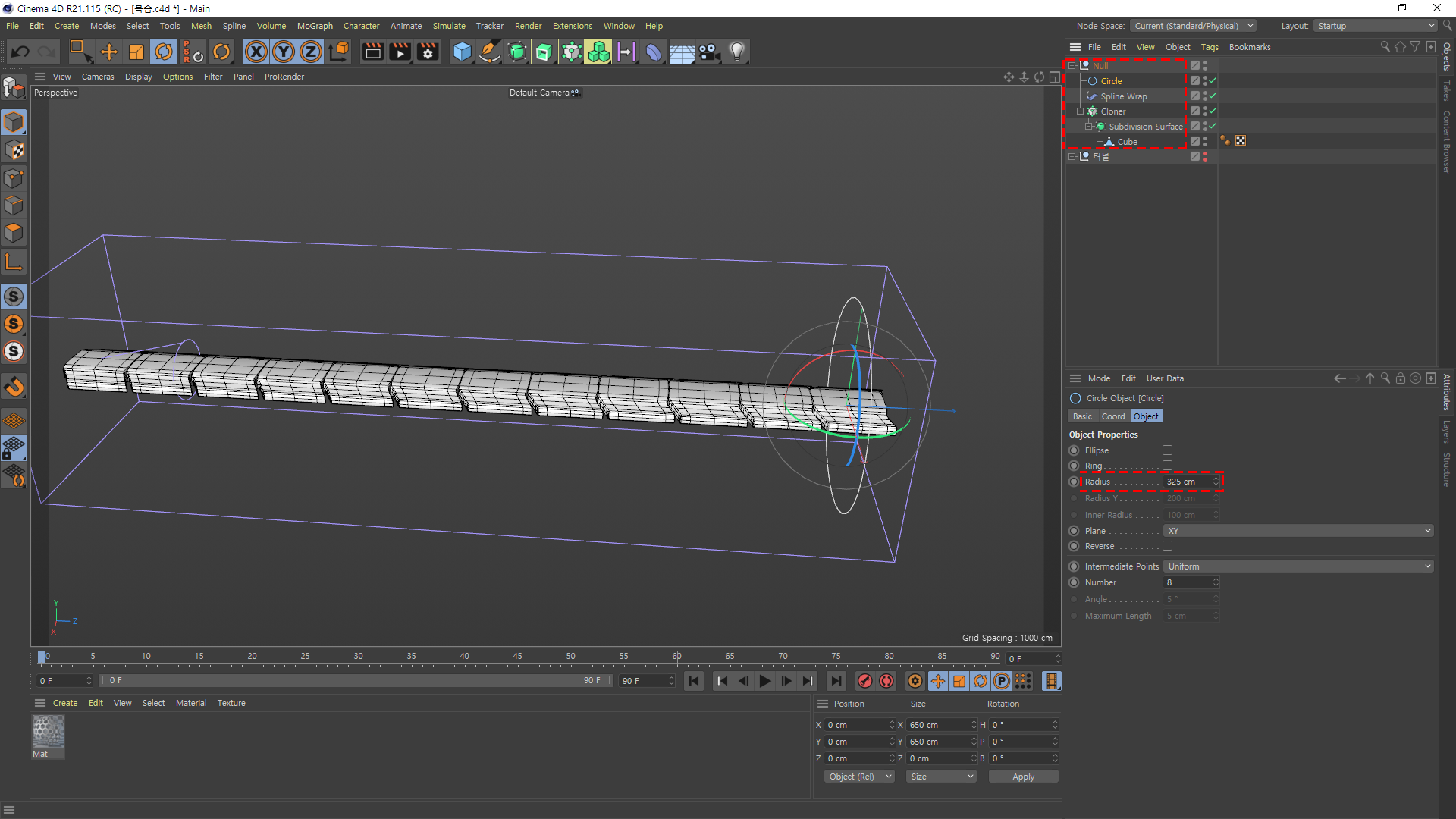Click the Radius value field

point(1188,482)
